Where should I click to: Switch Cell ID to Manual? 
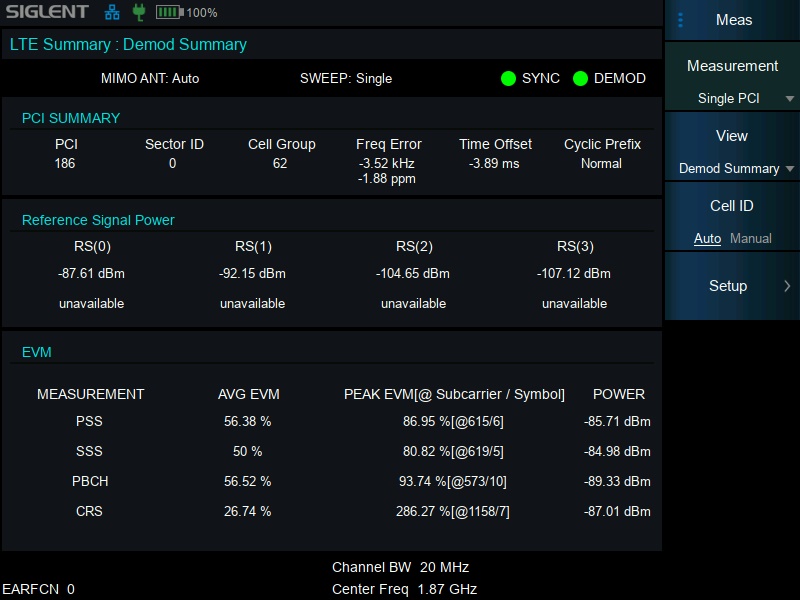coord(751,238)
